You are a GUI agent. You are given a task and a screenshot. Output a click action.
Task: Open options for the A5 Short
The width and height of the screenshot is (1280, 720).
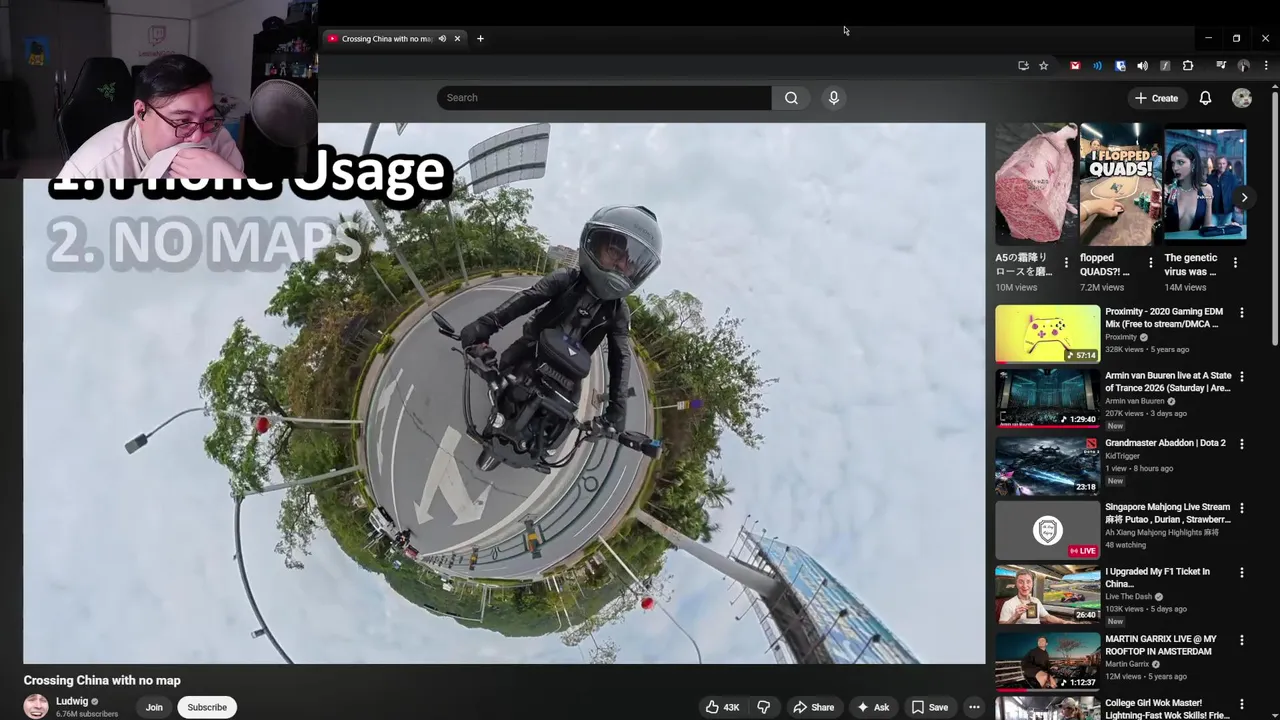pos(1066,263)
